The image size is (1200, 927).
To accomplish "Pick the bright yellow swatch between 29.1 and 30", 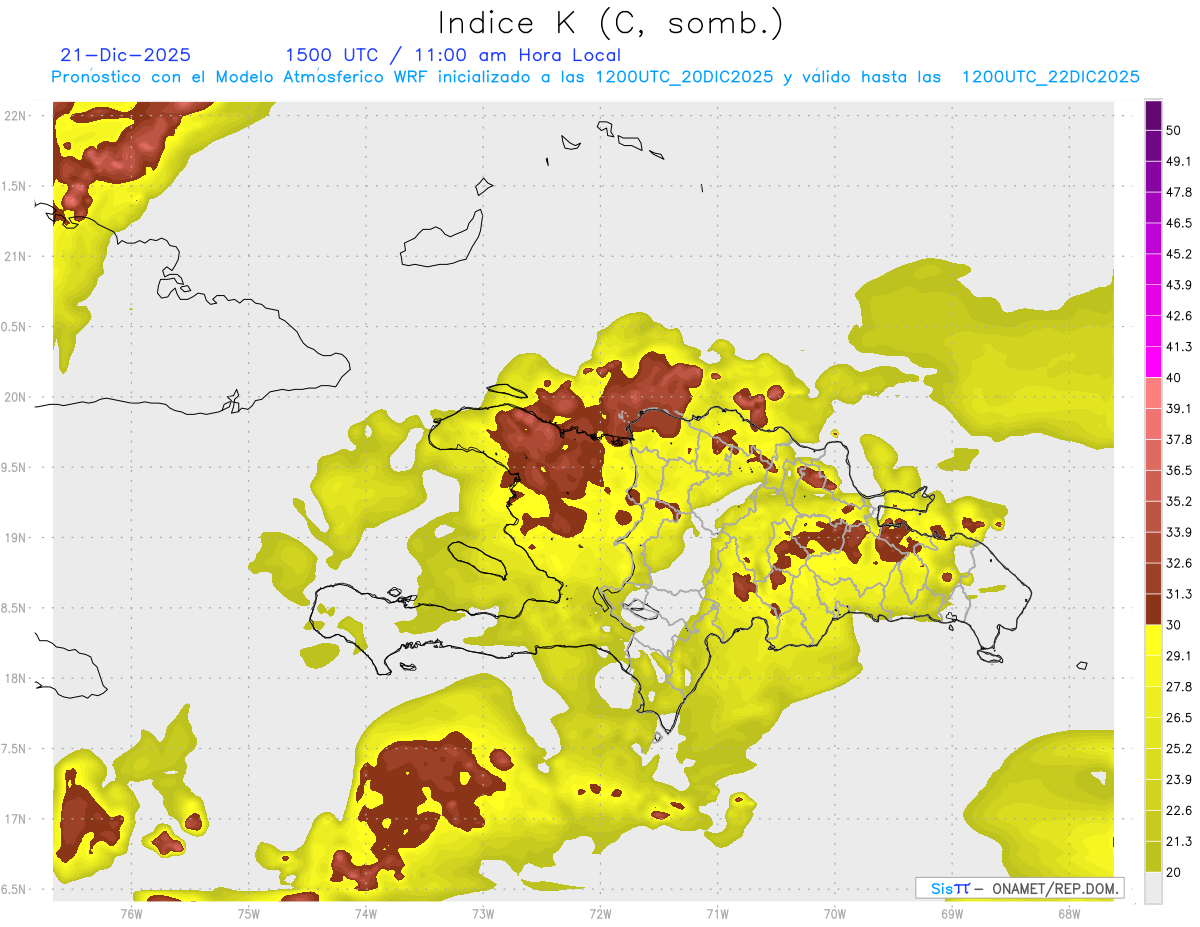I will pos(1153,640).
